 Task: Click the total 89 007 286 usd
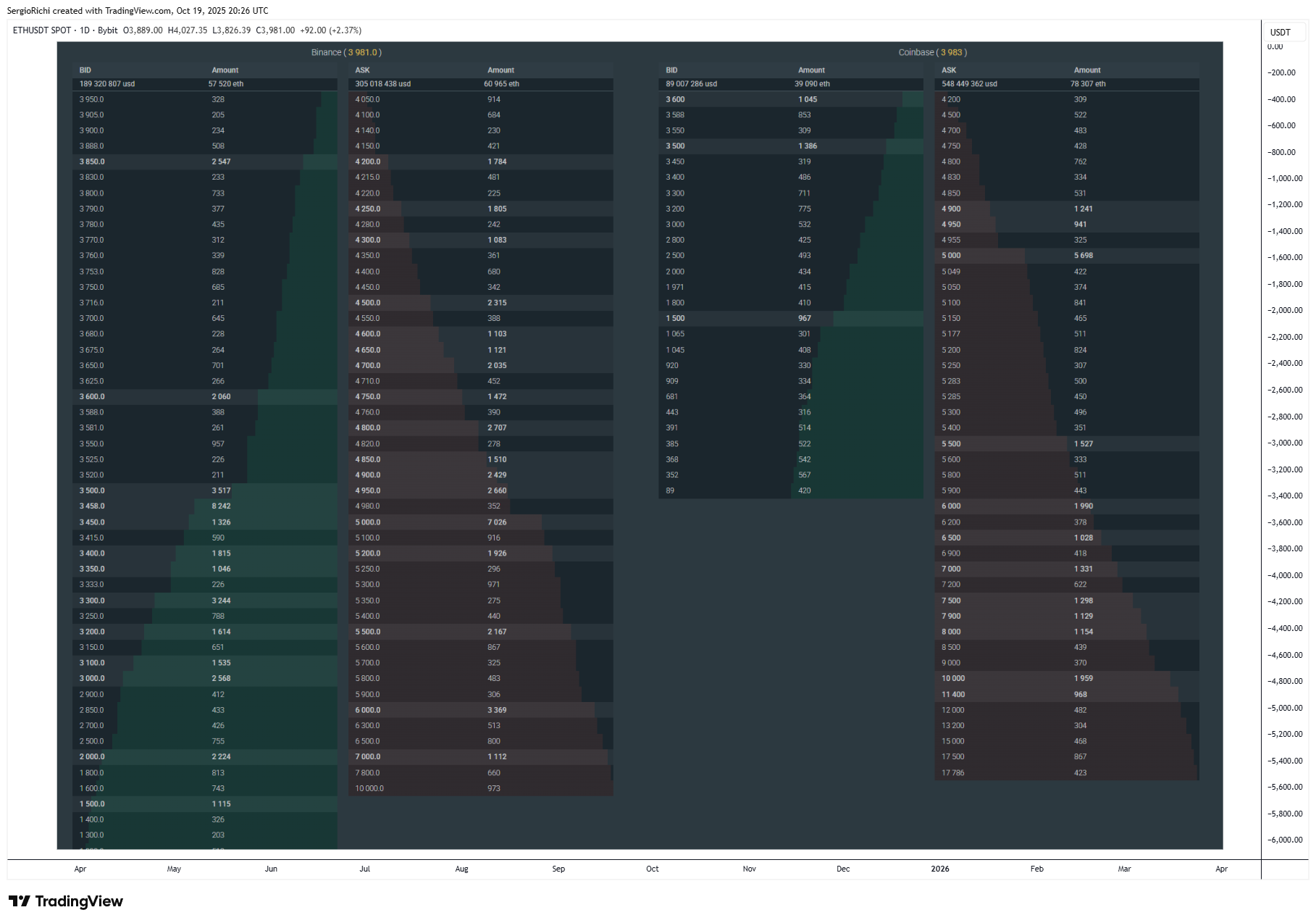point(692,84)
